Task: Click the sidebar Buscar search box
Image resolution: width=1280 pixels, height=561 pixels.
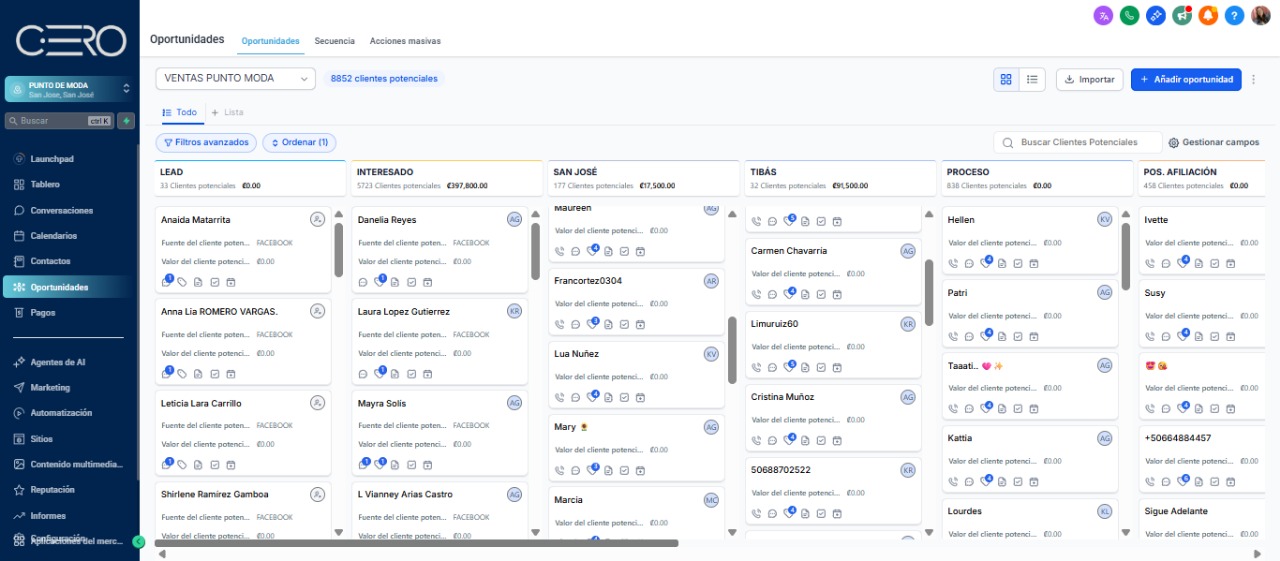Action: coord(59,121)
